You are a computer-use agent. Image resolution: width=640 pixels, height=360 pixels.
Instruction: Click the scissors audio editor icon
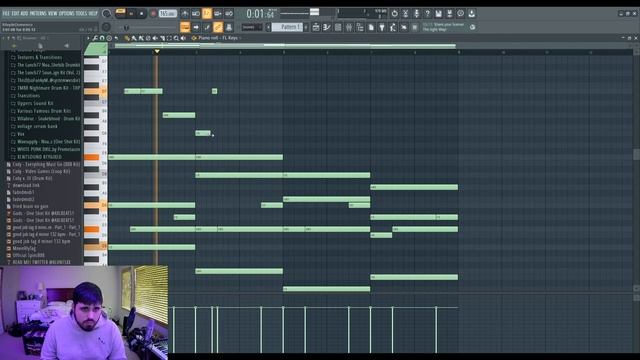tap(405, 13)
